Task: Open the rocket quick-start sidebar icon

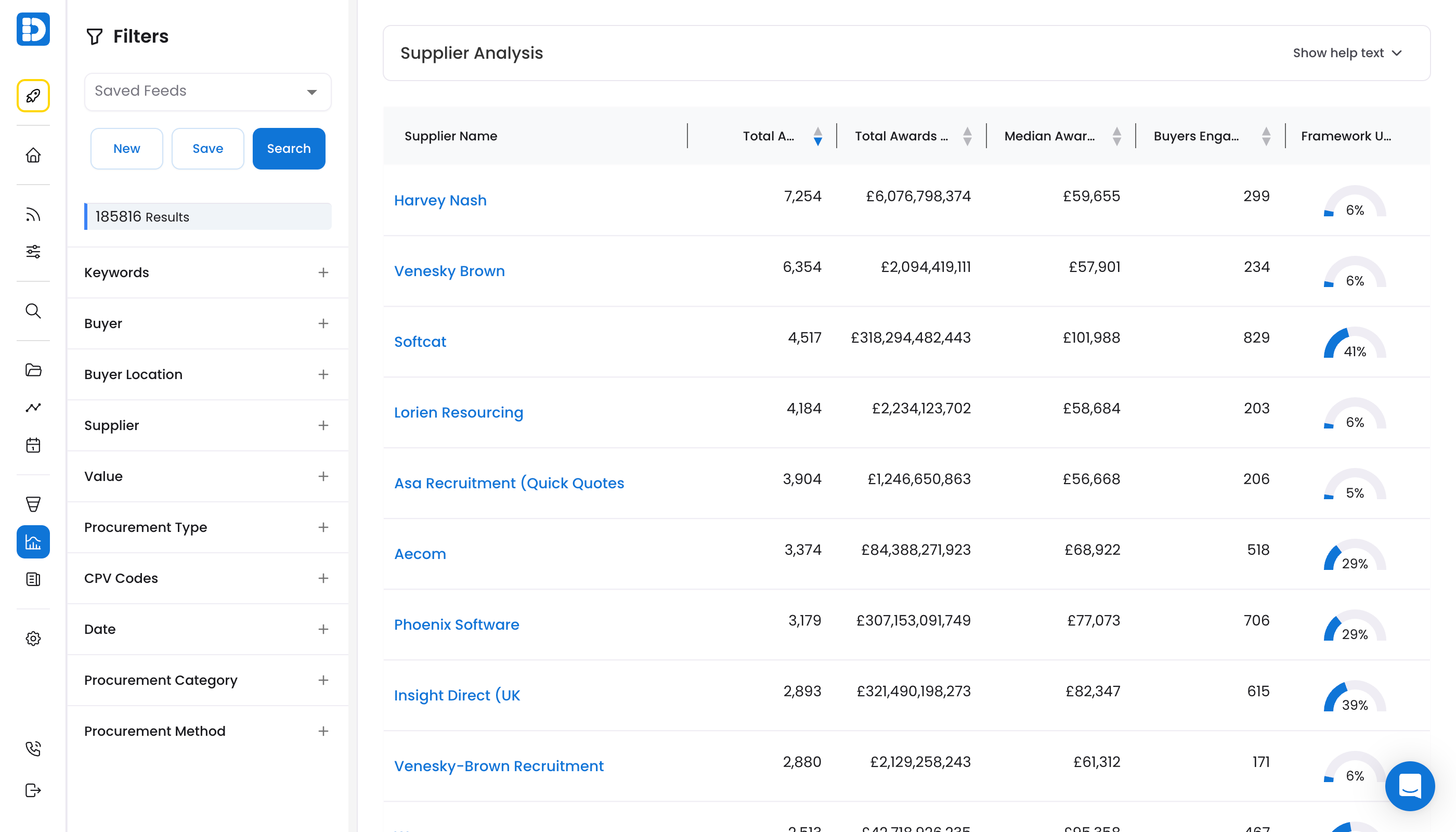Action: [33, 96]
